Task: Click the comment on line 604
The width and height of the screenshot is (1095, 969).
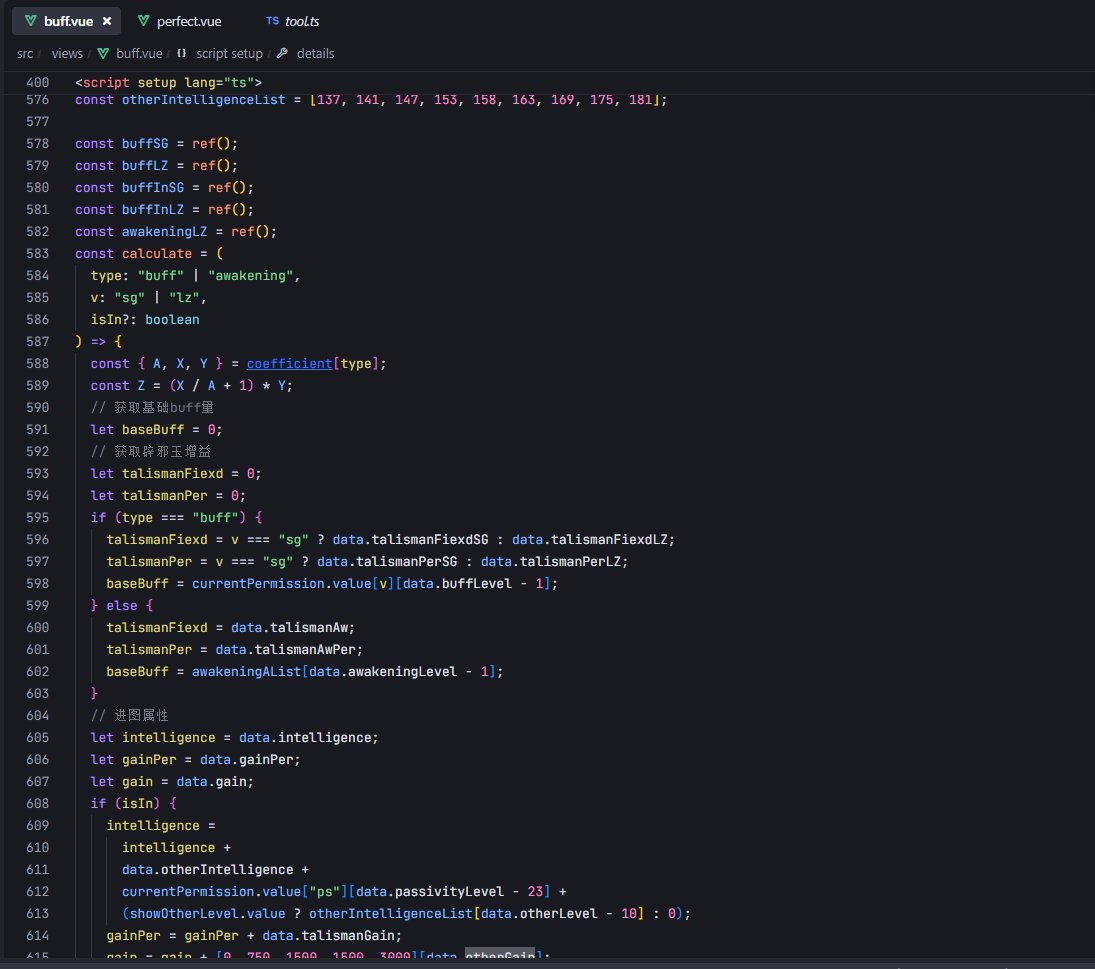Action: [x=129, y=716]
